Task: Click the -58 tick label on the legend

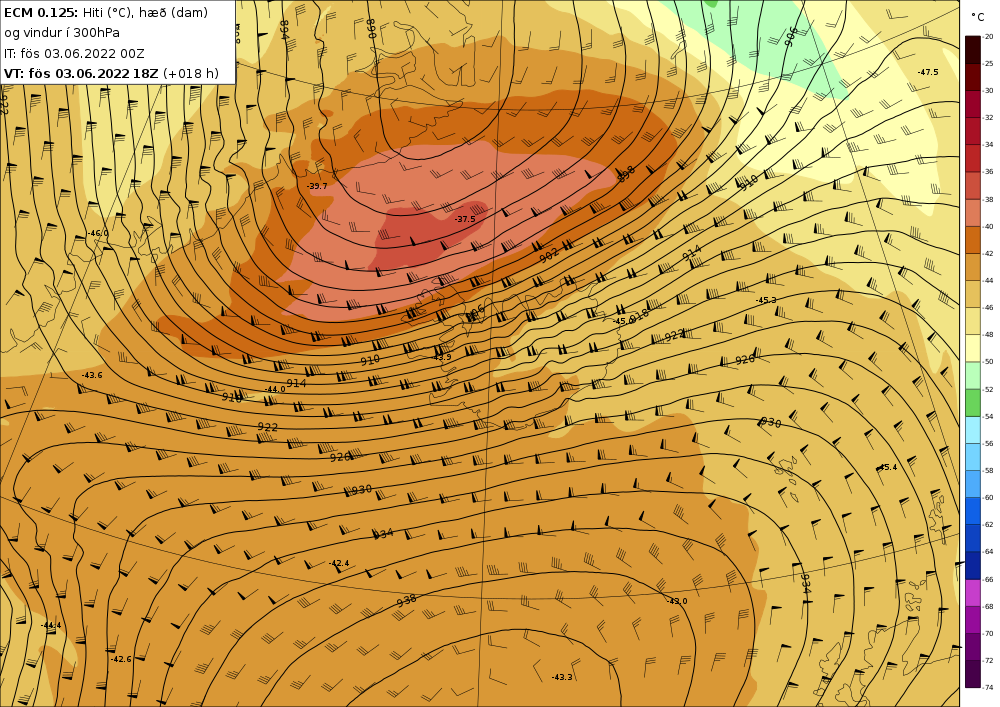Action: coord(988,470)
